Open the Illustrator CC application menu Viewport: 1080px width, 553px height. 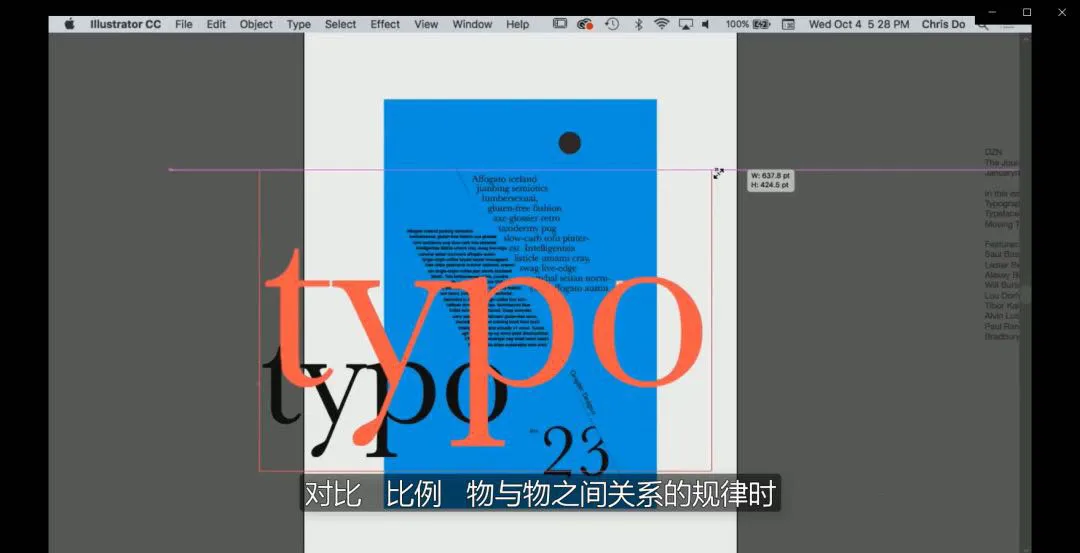(x=125, y=24)
